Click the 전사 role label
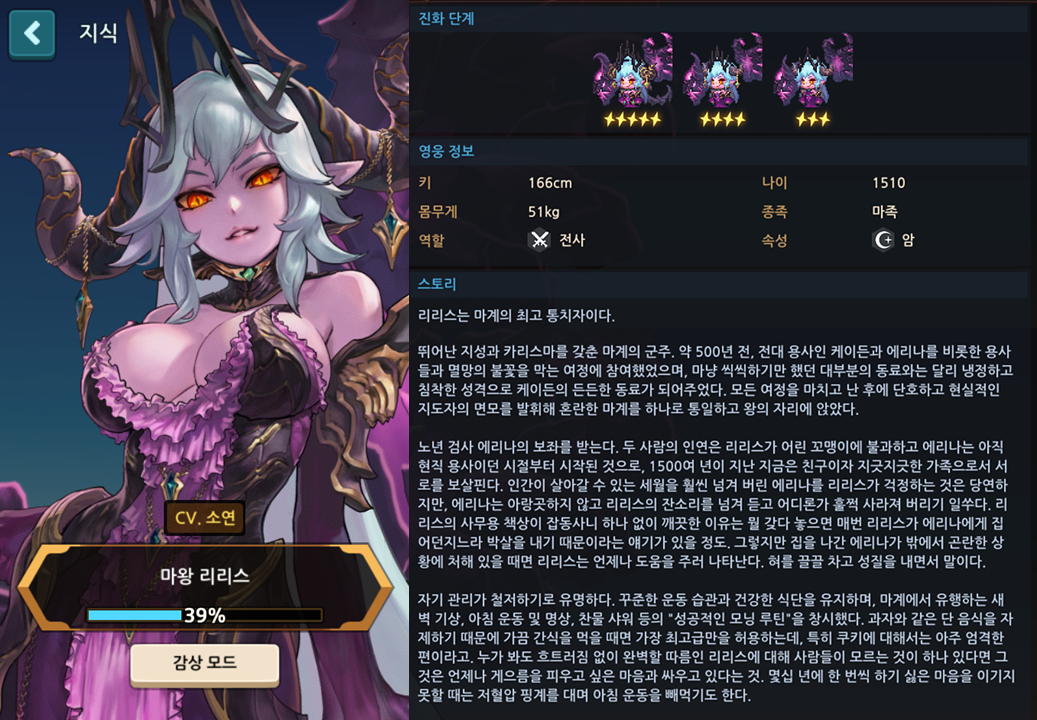 click(x=572, y=240)
